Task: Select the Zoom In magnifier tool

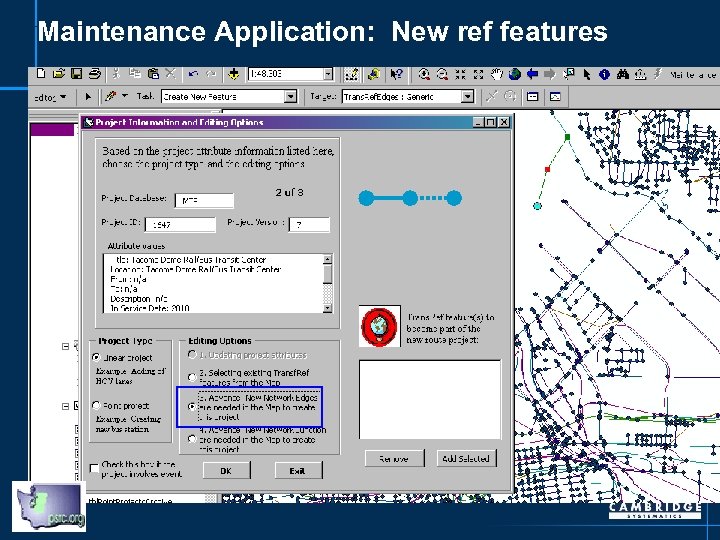Action: 424,74
